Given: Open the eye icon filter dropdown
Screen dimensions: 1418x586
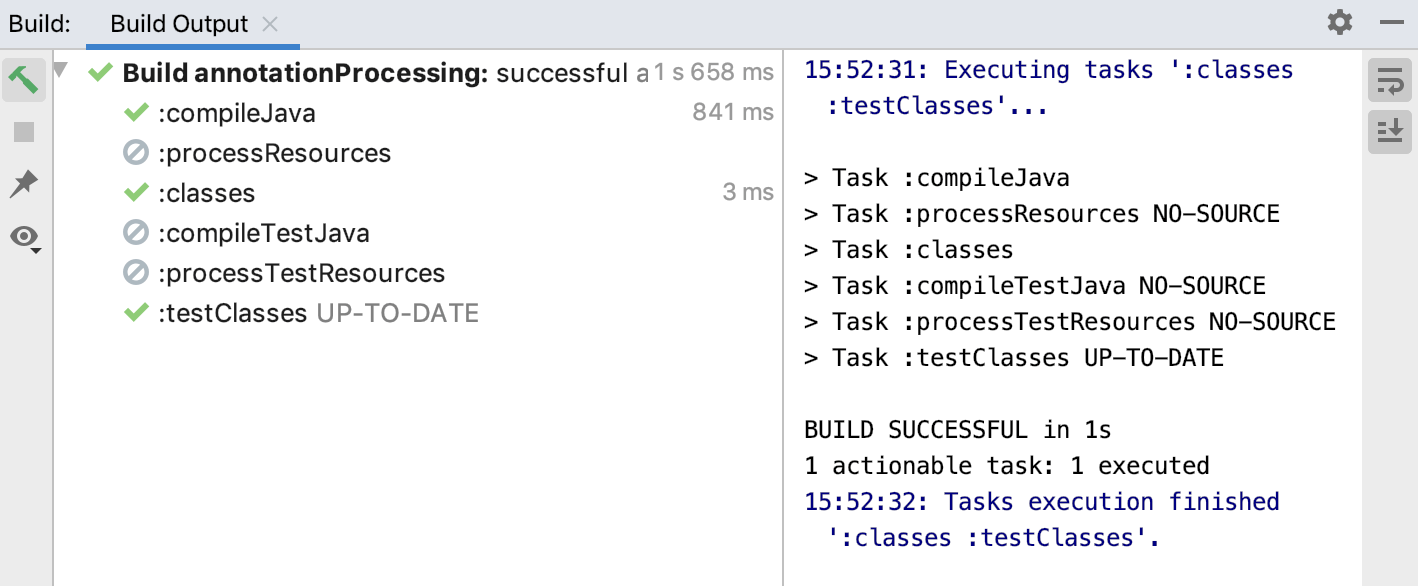Looking at the screenshot, I should click(x=22, y=236).
